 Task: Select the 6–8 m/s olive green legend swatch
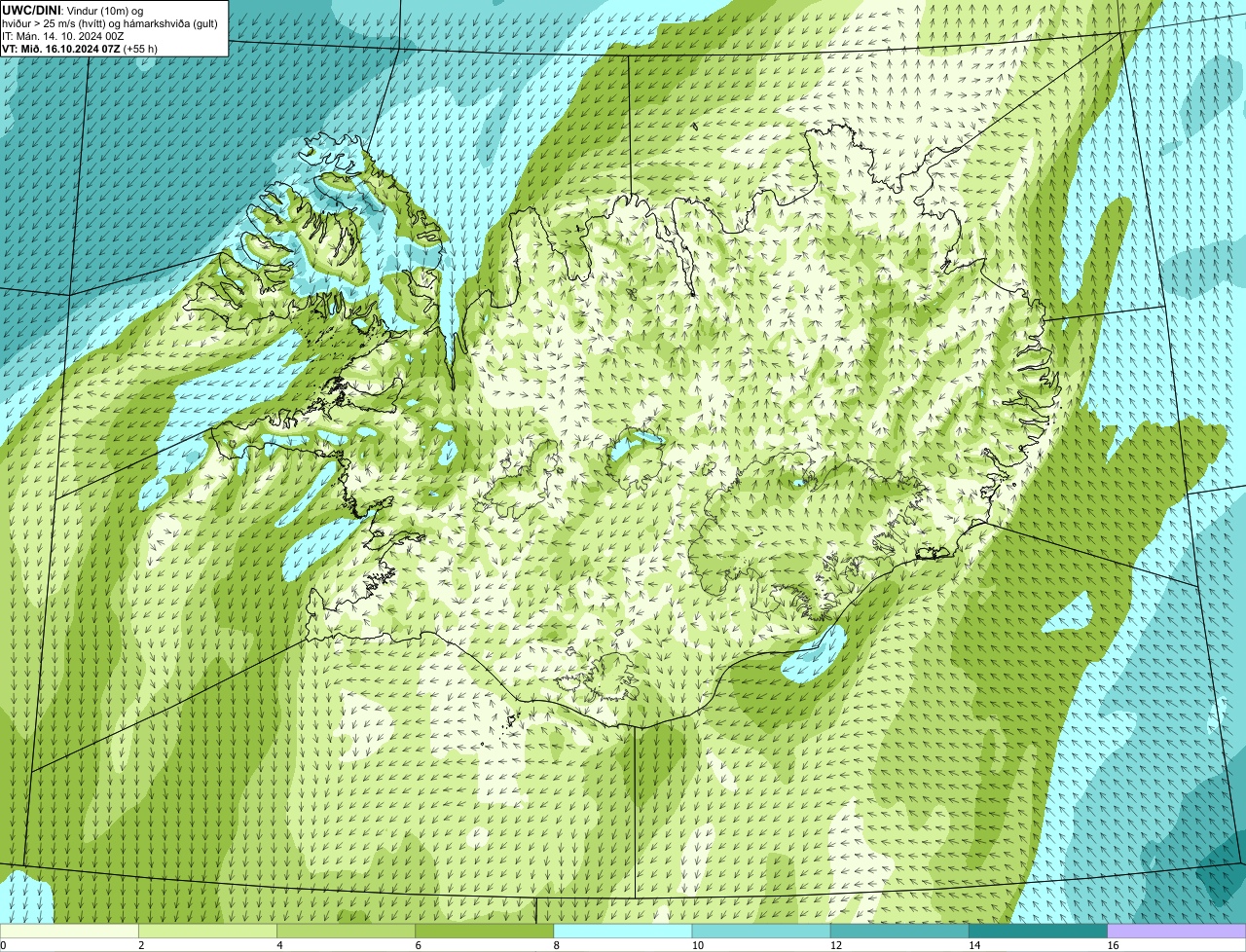click(x=485, y=932)
